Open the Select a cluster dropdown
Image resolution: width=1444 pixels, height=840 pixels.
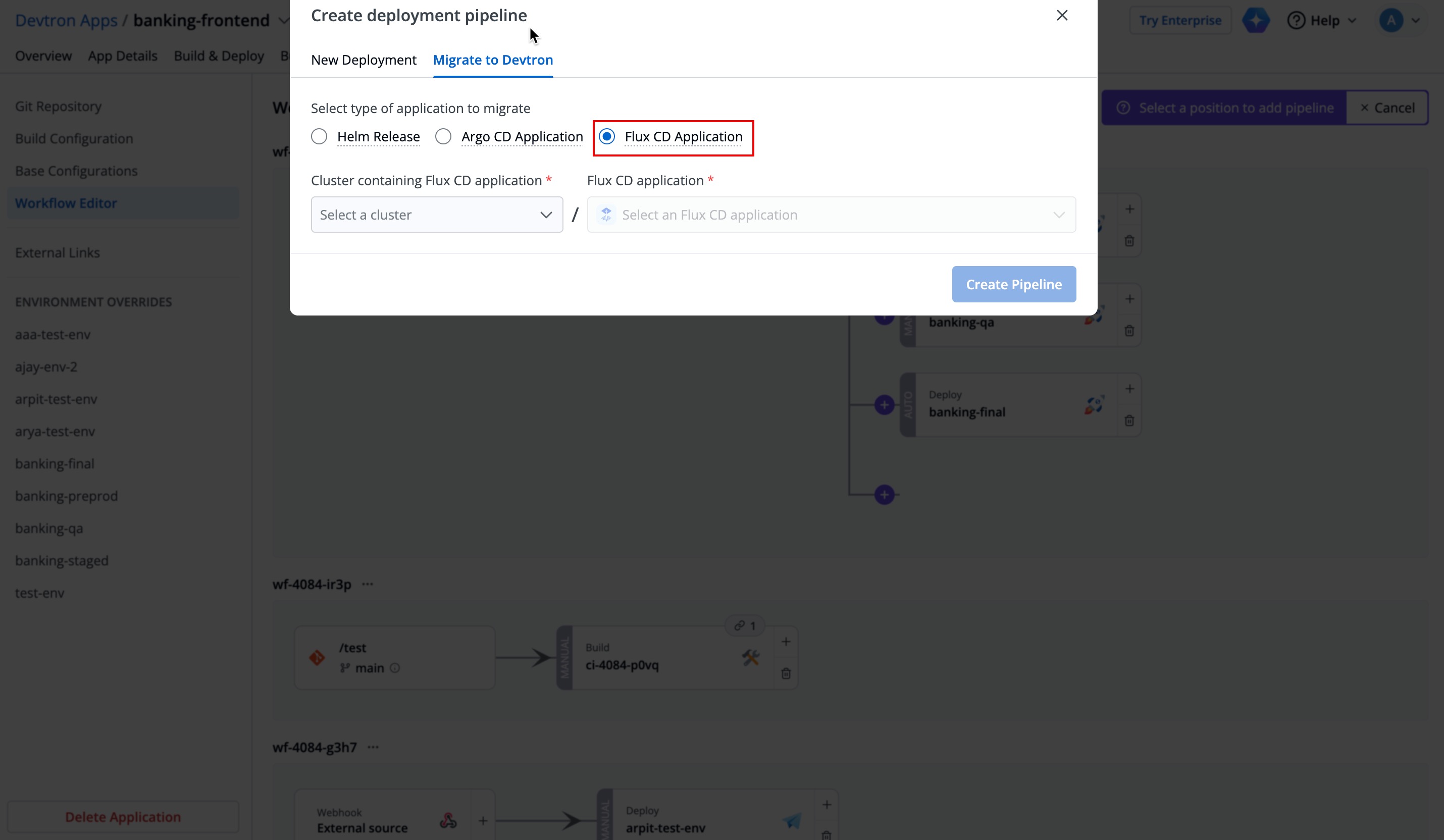(437, 215)
